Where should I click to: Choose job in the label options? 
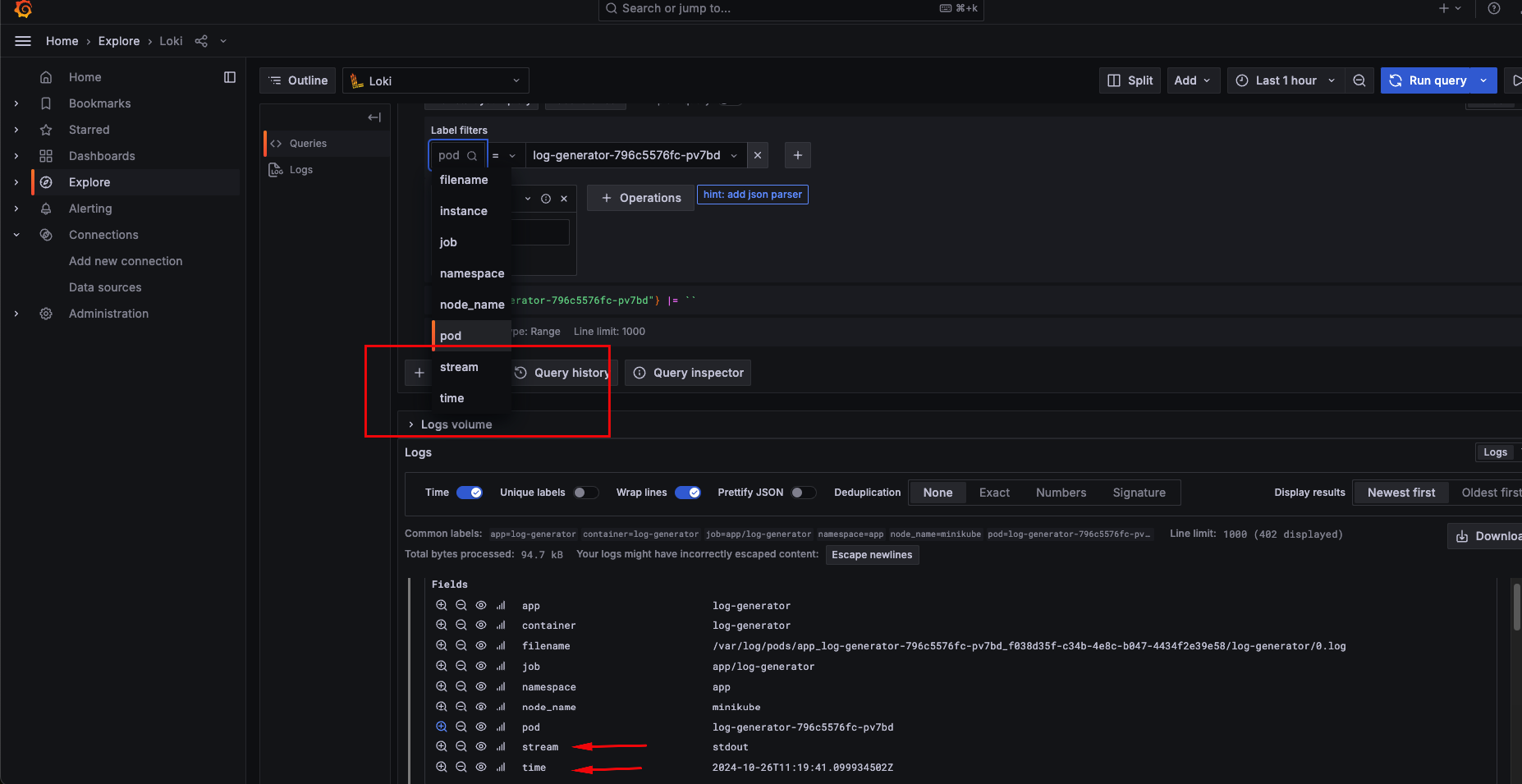coord(471,242)
